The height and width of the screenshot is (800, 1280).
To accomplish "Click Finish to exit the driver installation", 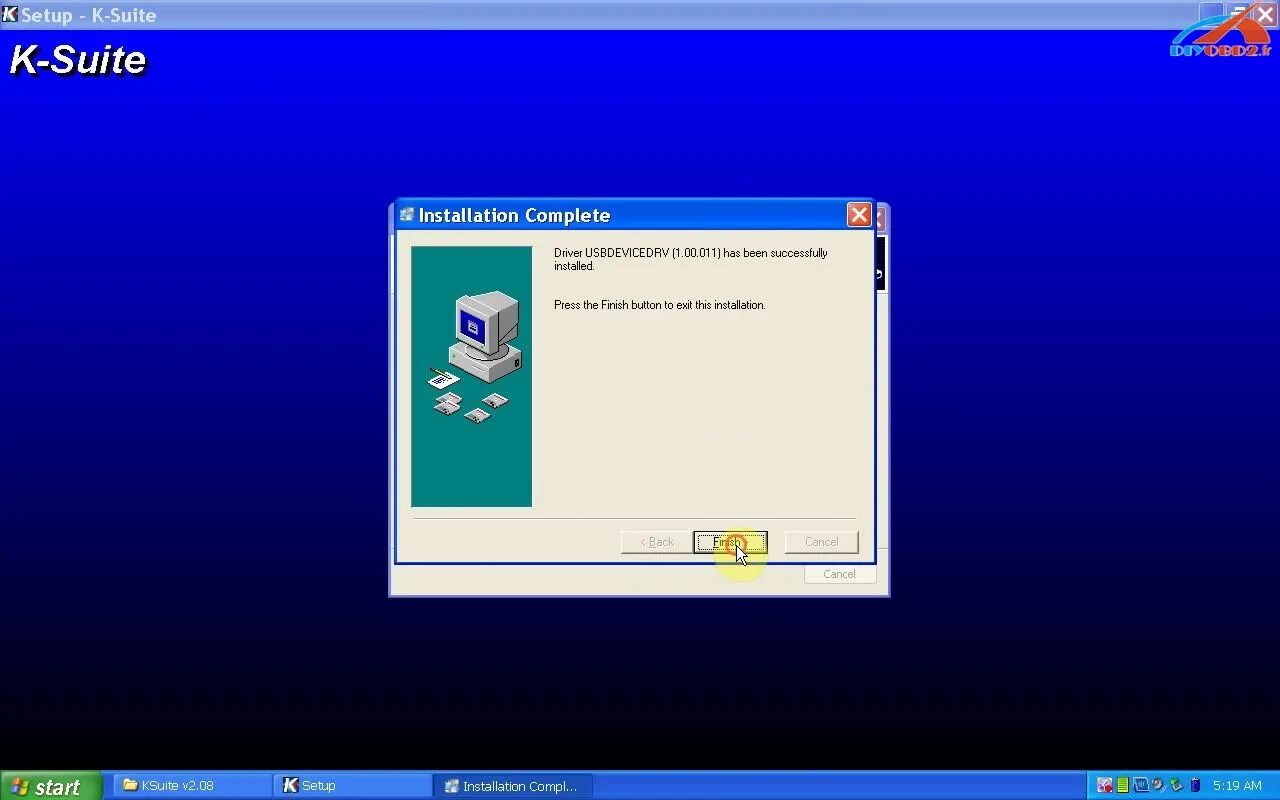I will click(730, 542).
